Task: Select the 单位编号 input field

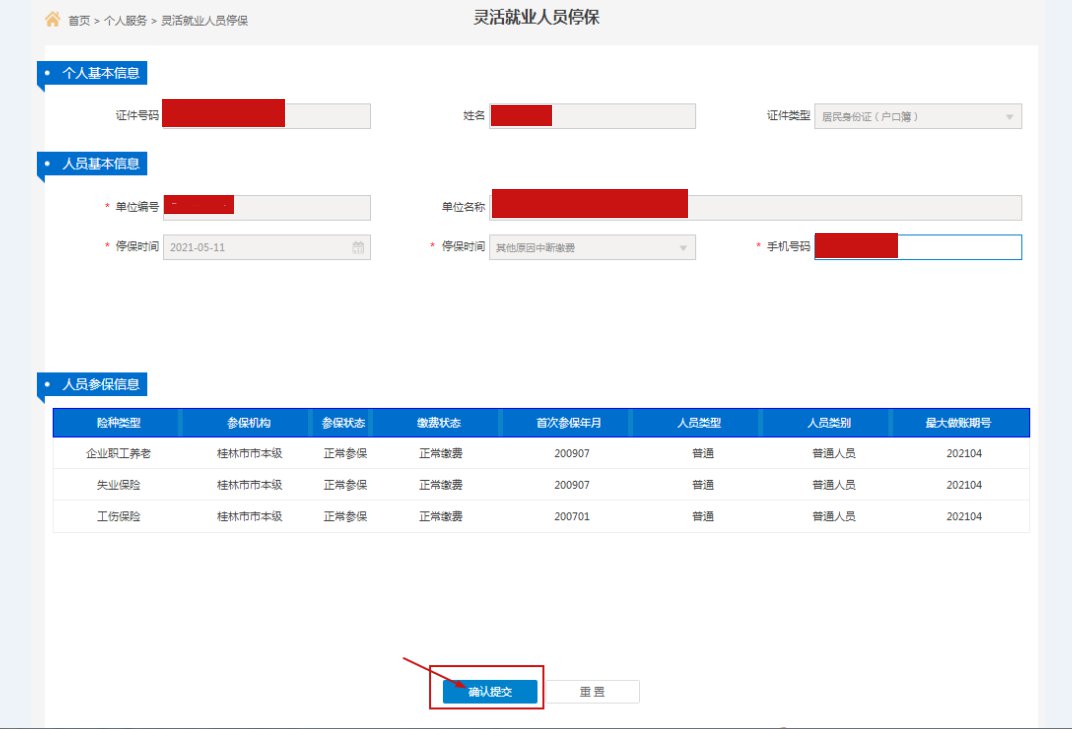Action: [301, 207]
